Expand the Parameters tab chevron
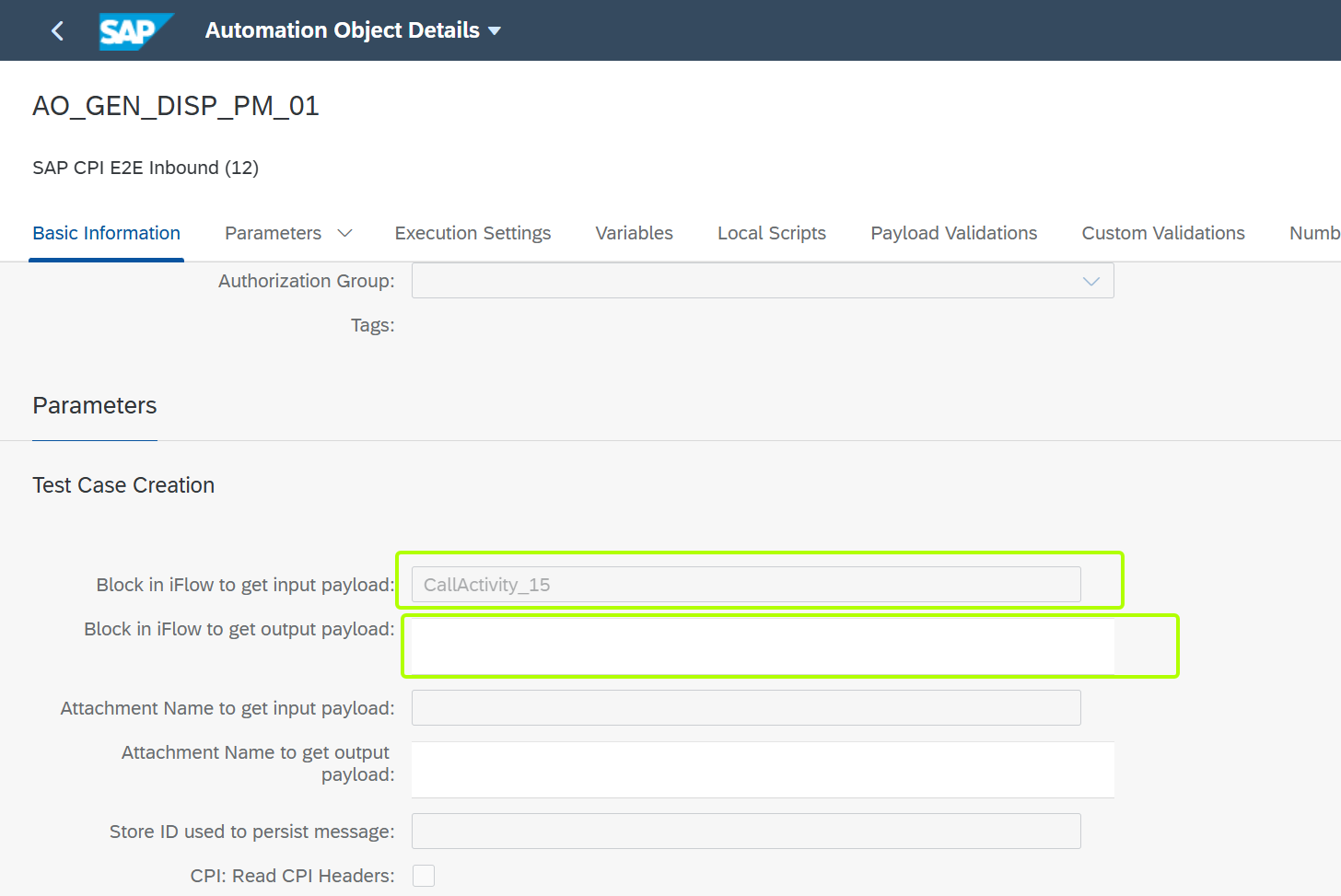Image resolution: width=1341 pixels, height=896 pixels. click(345, 233)
